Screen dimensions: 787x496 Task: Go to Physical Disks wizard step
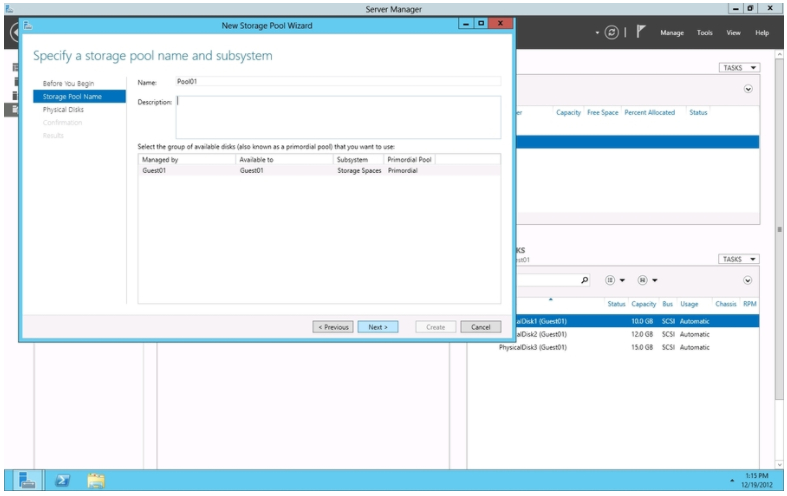(x=63, y=109)
